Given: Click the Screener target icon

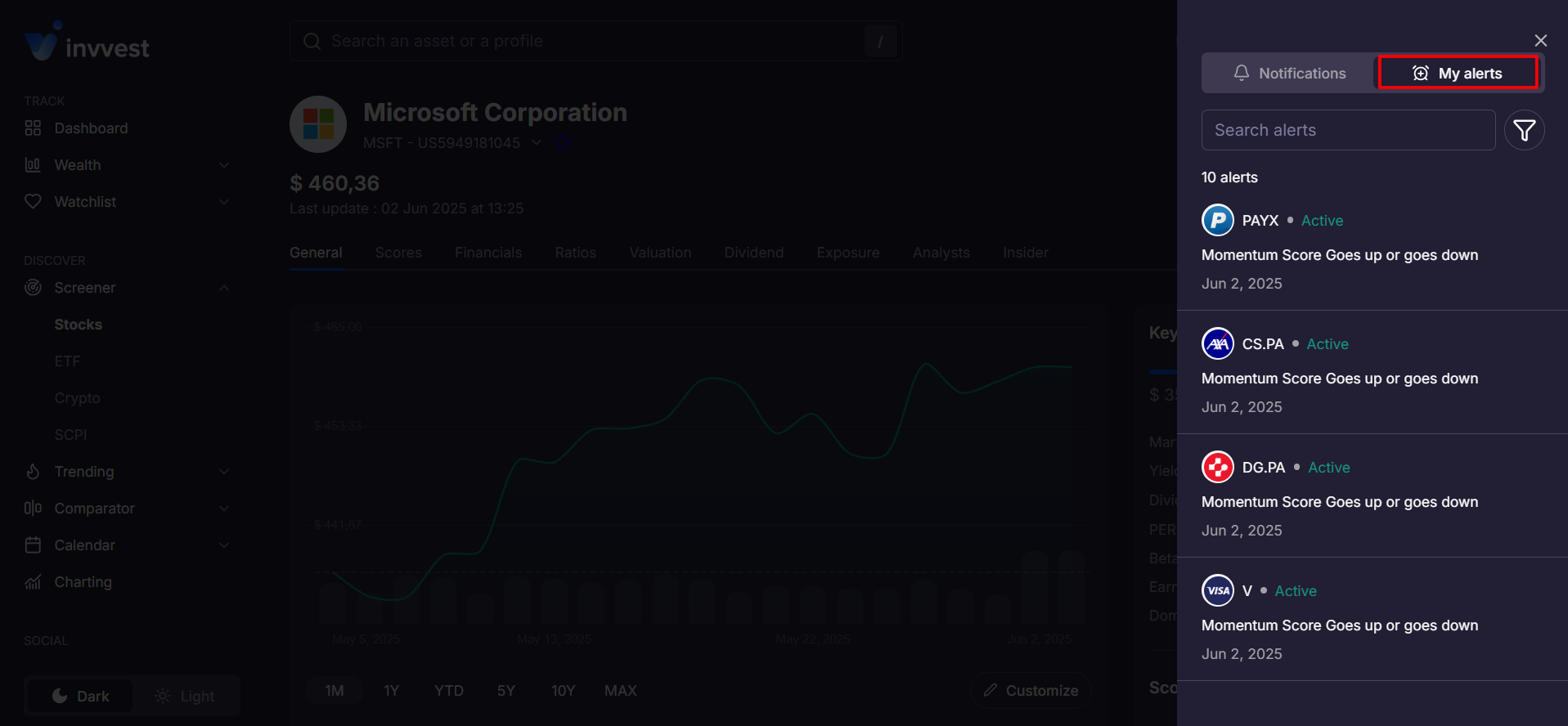Looking at the screenshot, I should 33,288.
